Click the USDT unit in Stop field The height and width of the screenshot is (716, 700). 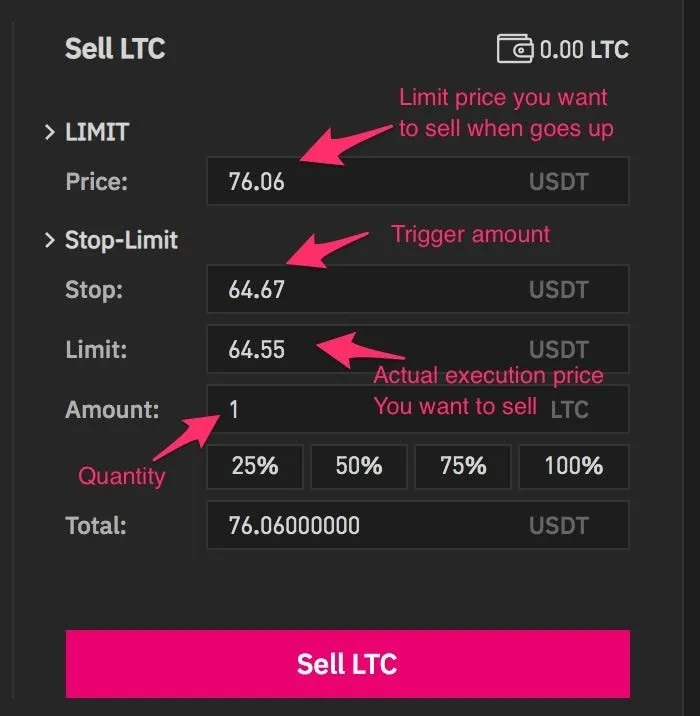click(x=559, y=290)
